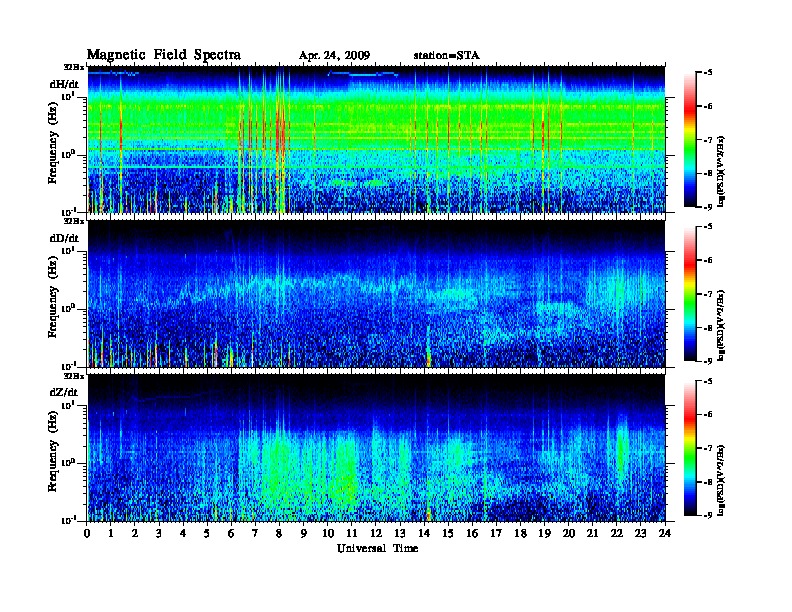Click the "-6" value on the dD/dt color scale

pos(708,260)
